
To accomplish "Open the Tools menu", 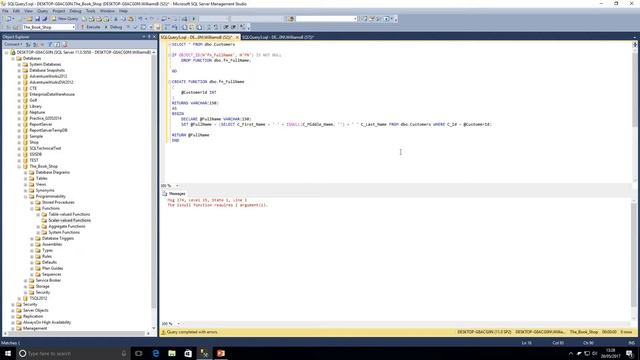I will (x=91, y=11).
